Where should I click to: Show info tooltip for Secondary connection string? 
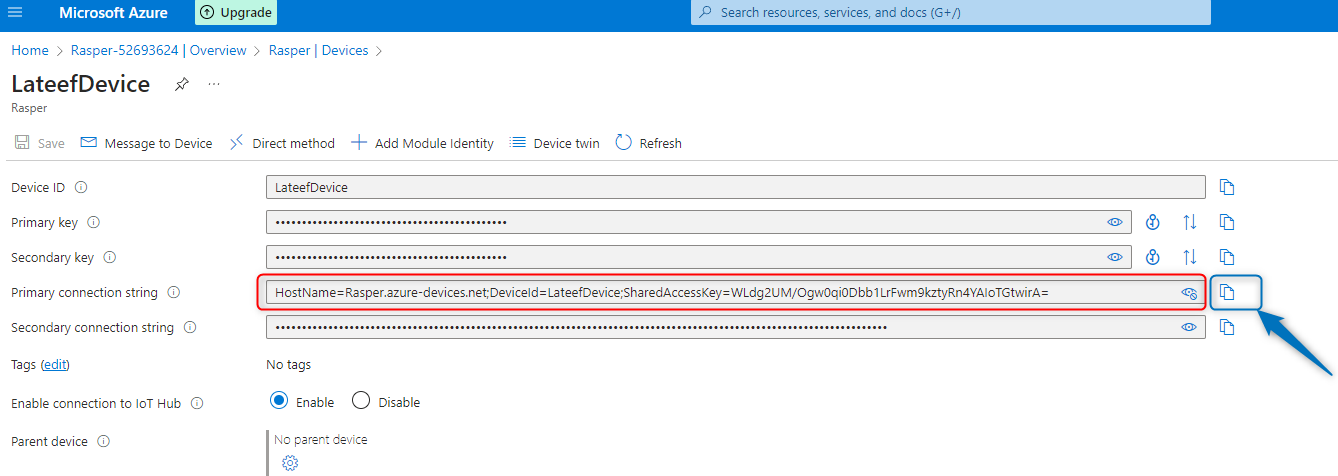[190, 327]
